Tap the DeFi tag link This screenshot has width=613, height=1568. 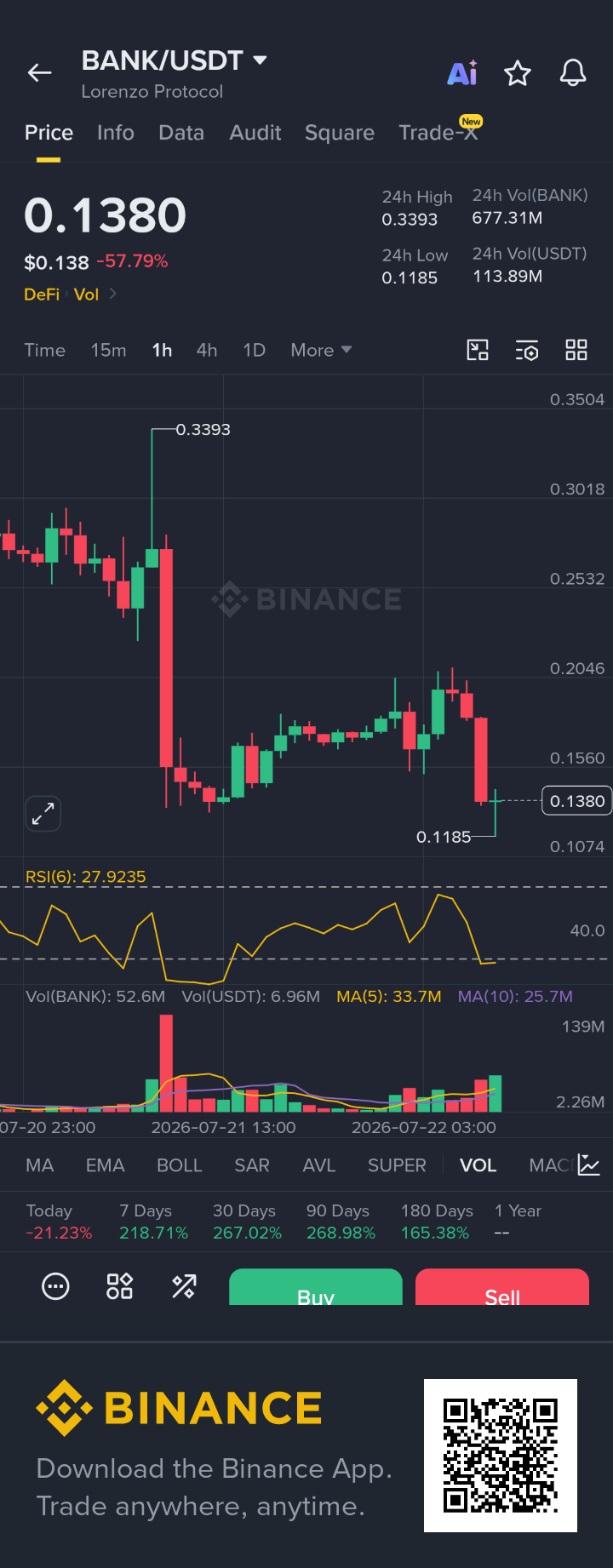pyautogui.click(x=42, y=295)
